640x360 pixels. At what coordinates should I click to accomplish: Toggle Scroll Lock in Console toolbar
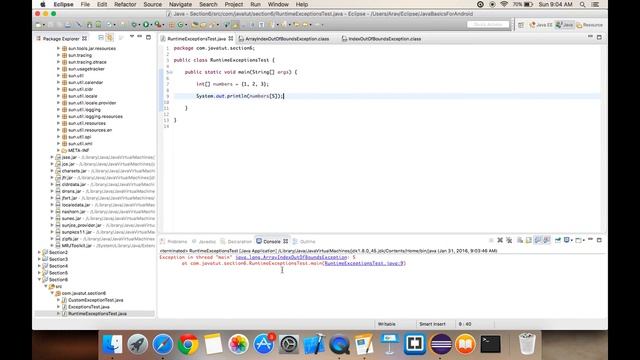(x=529, y=240)
